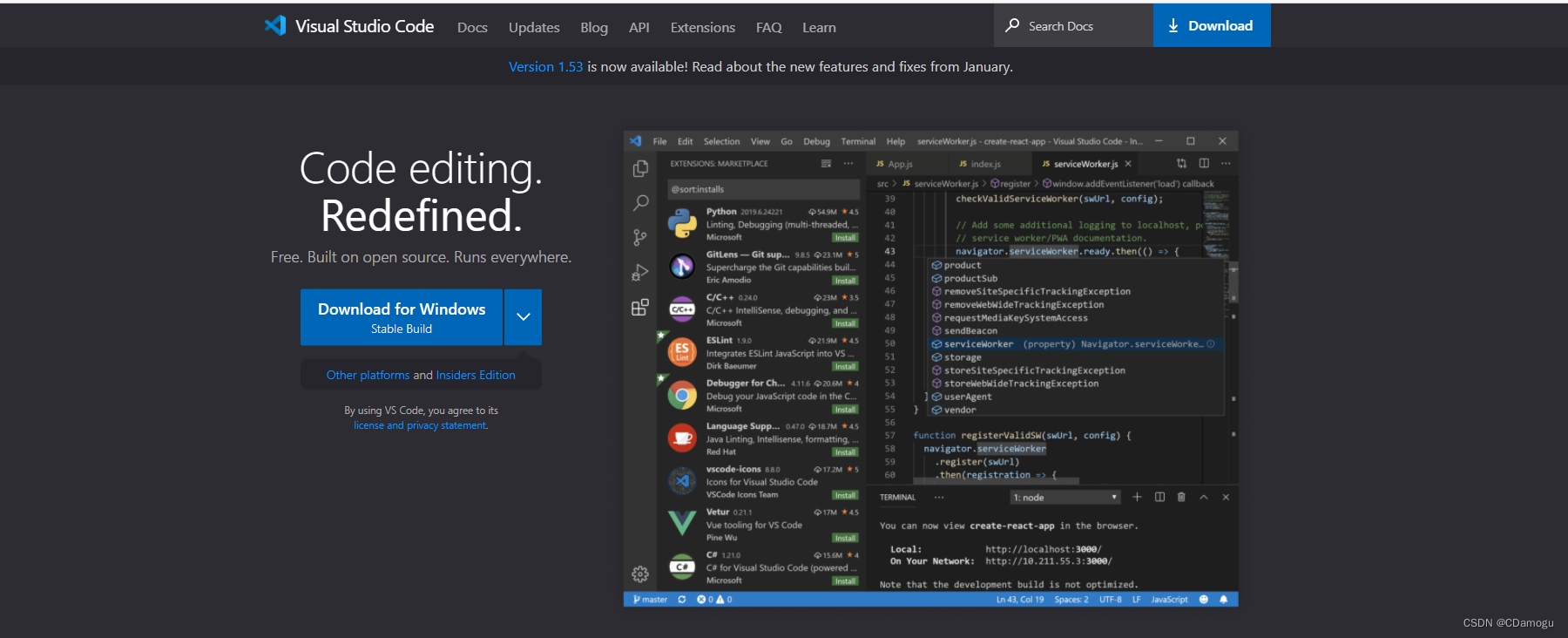Screen dimensions: 1568x638
Task: Click the vscode-icons extension icon
Action: (682, 480)
